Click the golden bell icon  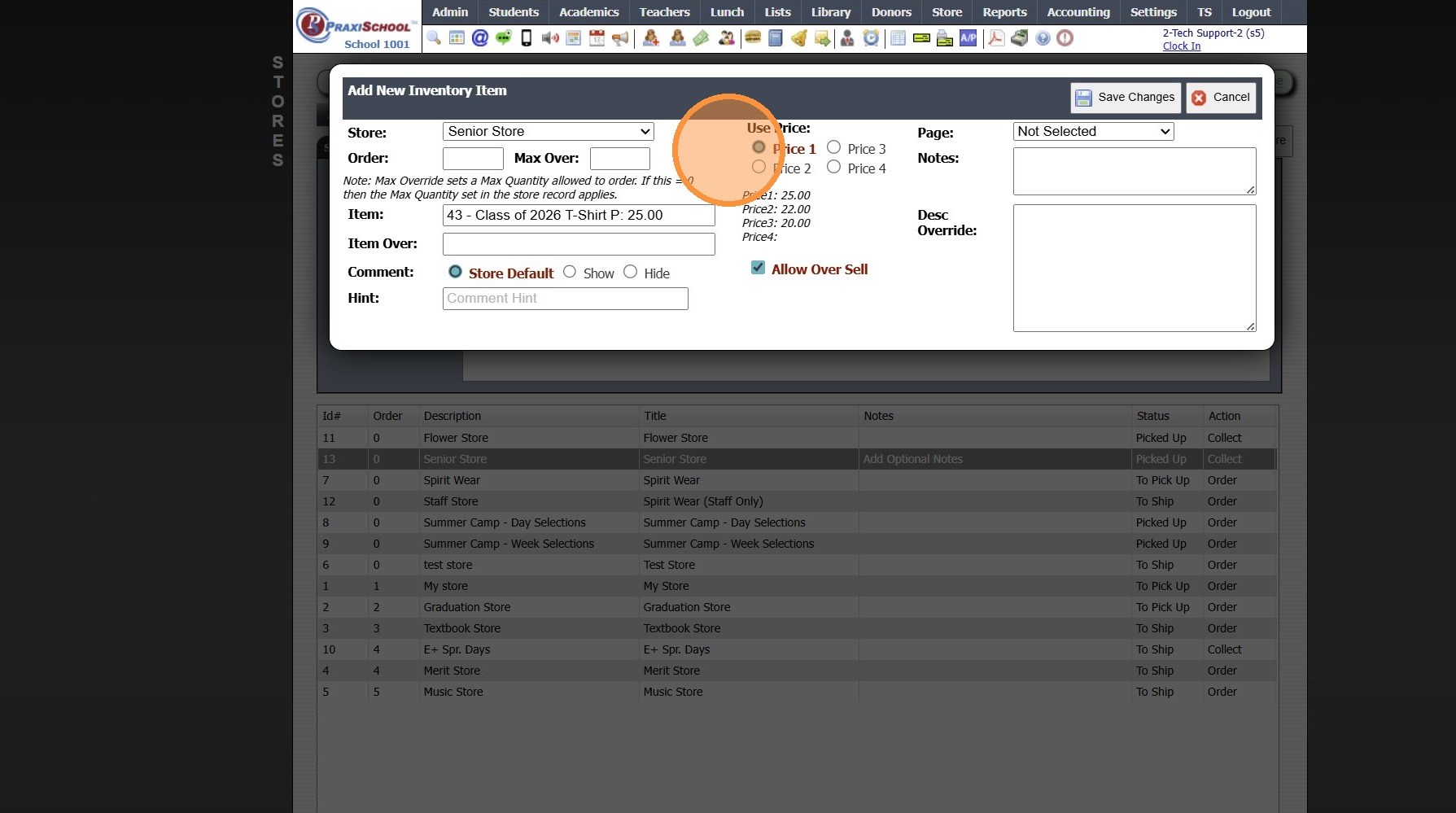799,38
